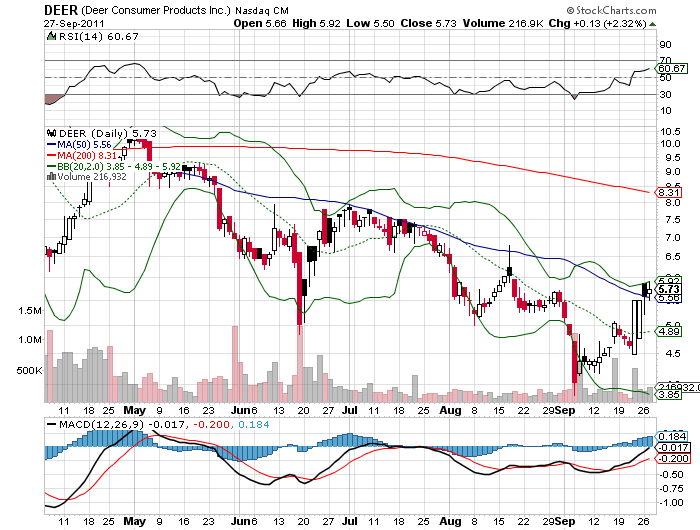Click the upper band 5.92 tag

tap(668, 280)
